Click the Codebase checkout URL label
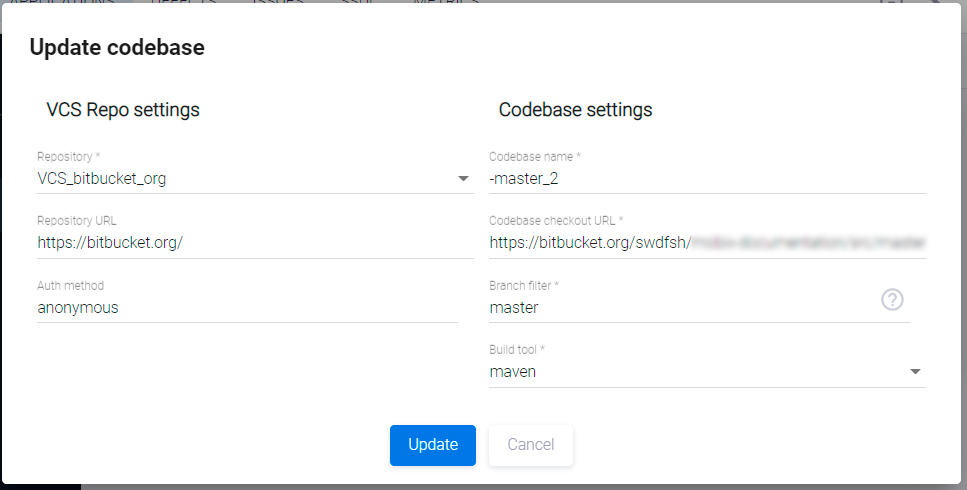The width and height of the screenshot is (967, 490). point(556,221)
